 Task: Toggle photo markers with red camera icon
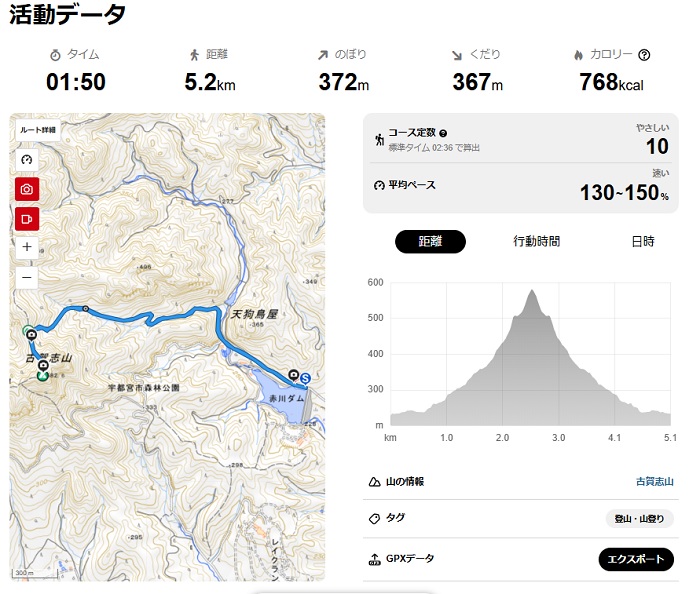click(27, 188)
